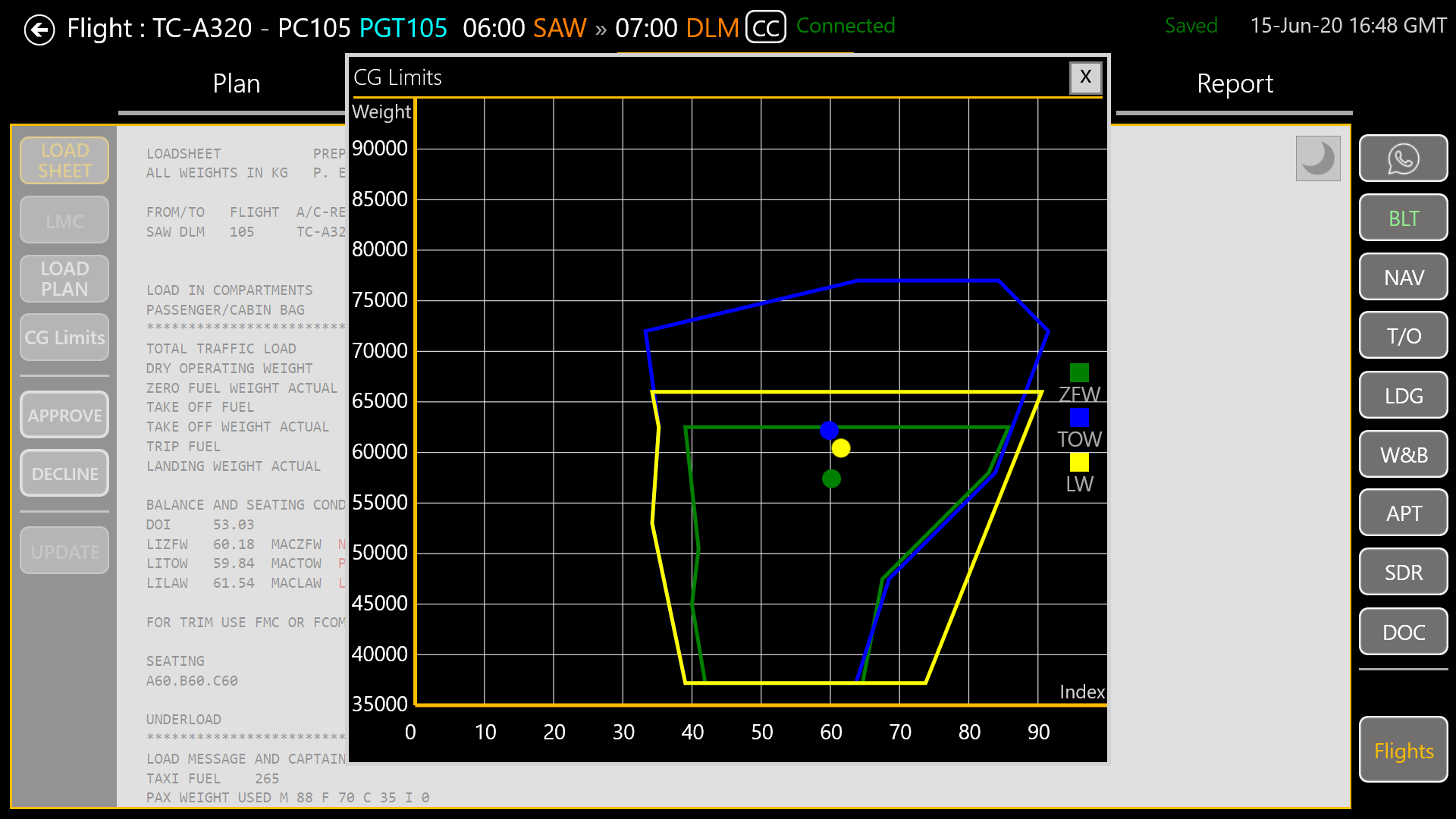Screen dimensions: 1456x819
Task: Switch to the Report tab
Action: tap(1235, 83)
